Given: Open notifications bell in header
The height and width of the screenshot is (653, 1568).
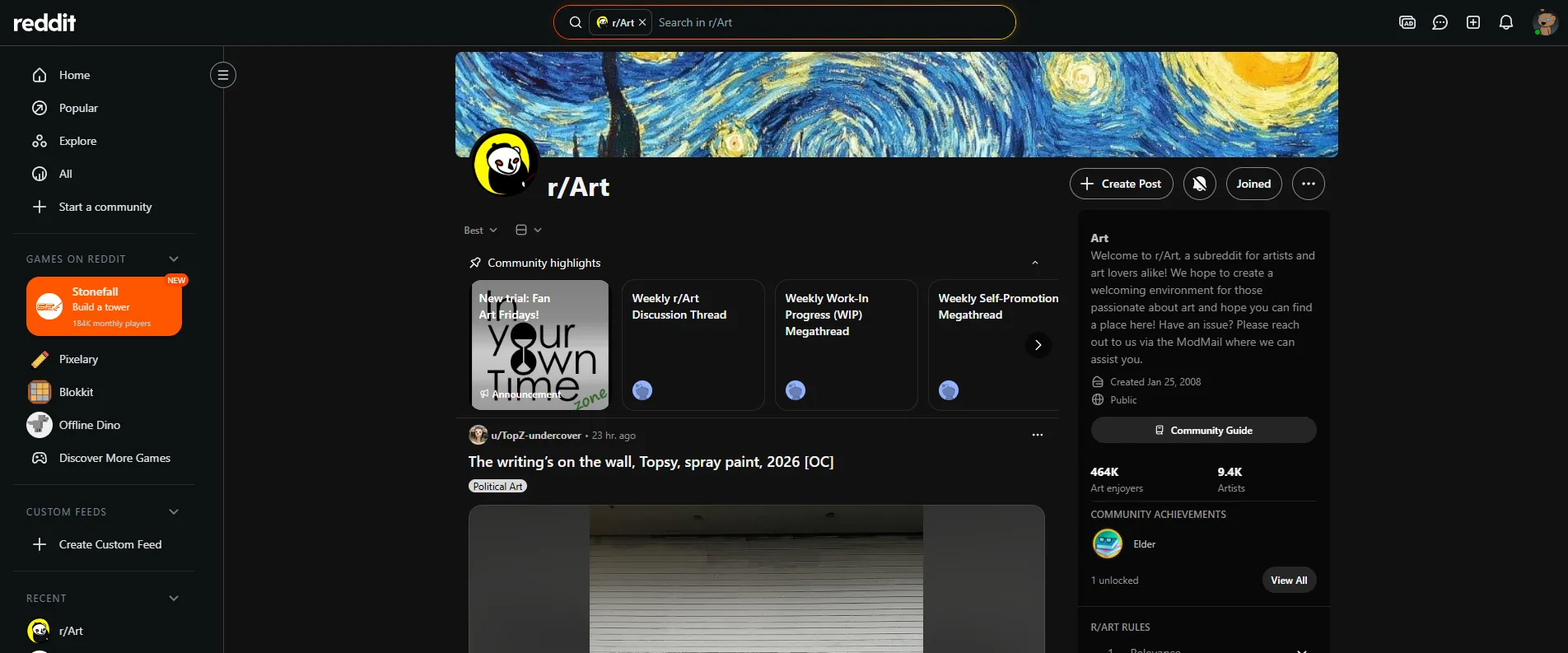Looking at the screenshot, I should [1506, 22].
